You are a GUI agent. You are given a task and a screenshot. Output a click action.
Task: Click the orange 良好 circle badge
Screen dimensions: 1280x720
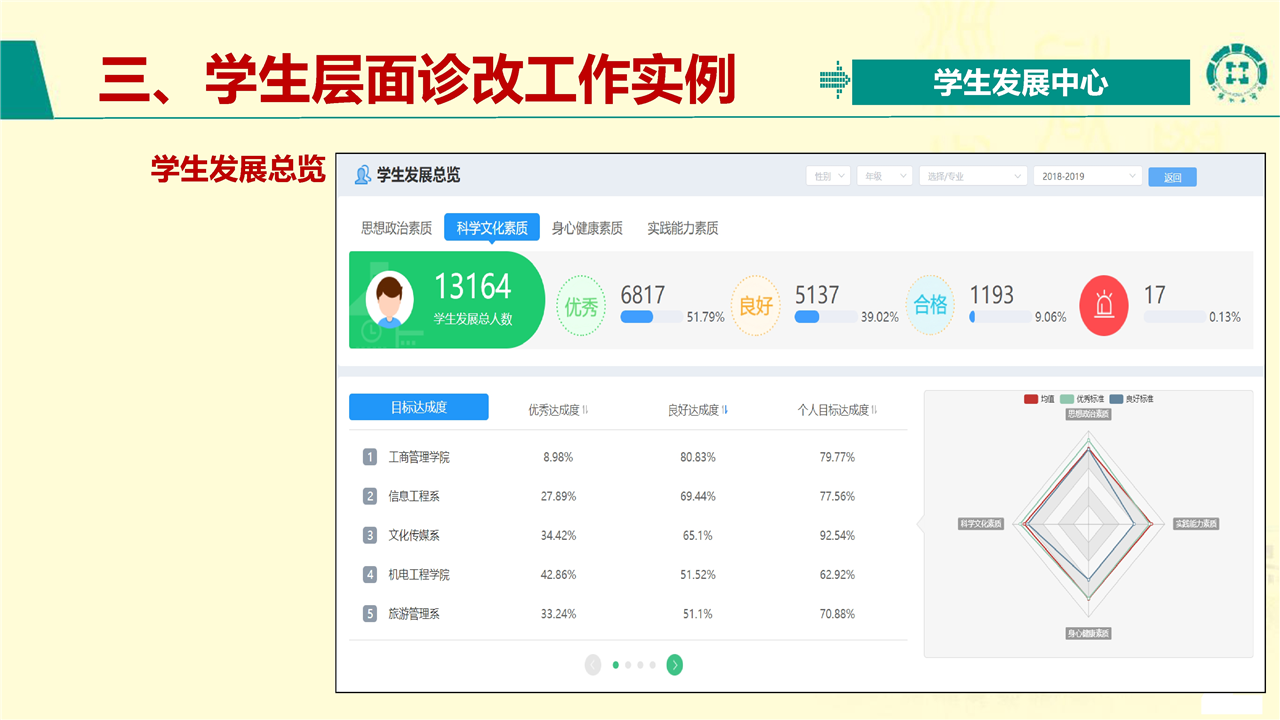point(756,305)
